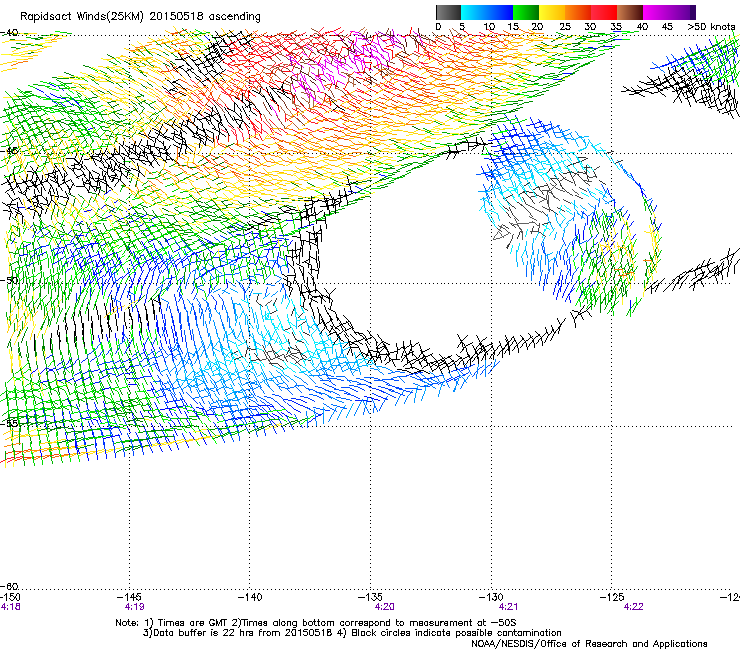Image resolution: width=740 pixels, height=650 pixels.
Task: Click the green 15-20 knots legend segment
Action: coord(526,12)
